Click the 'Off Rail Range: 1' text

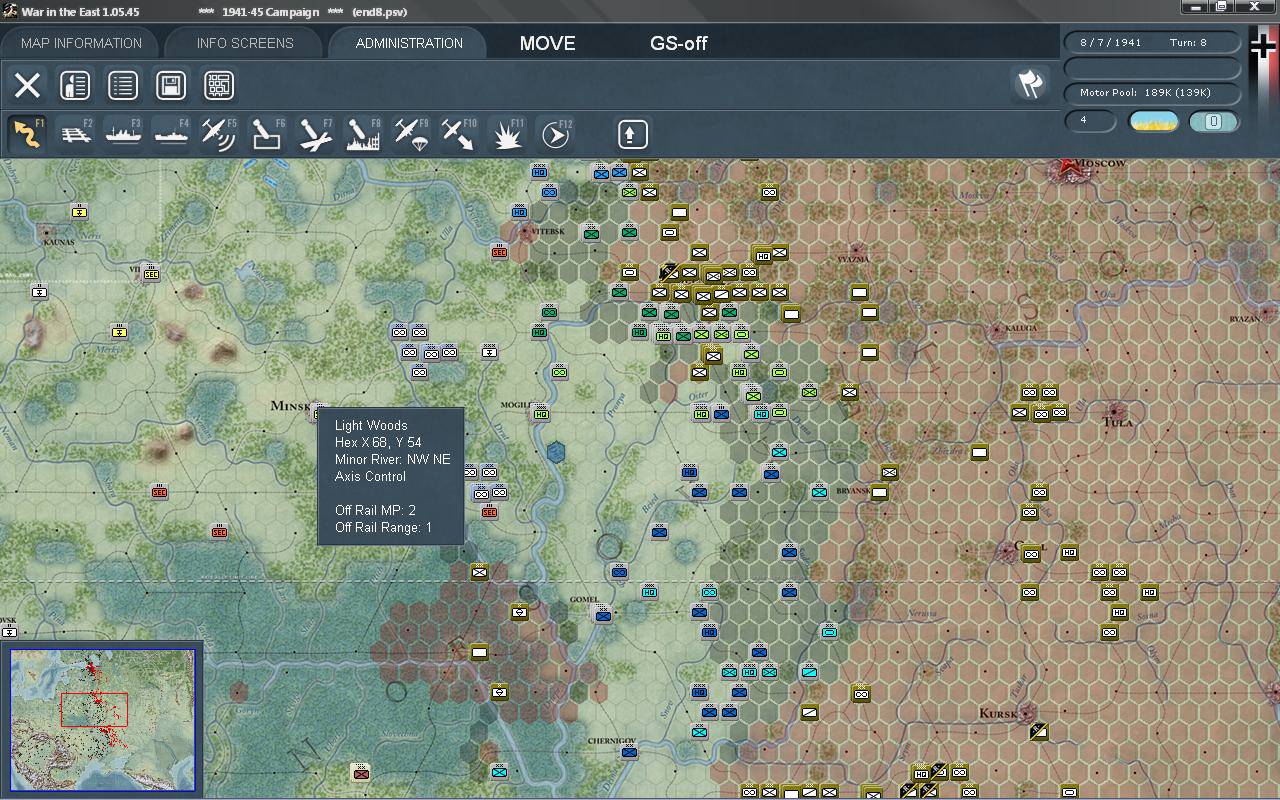click(384, 528)
